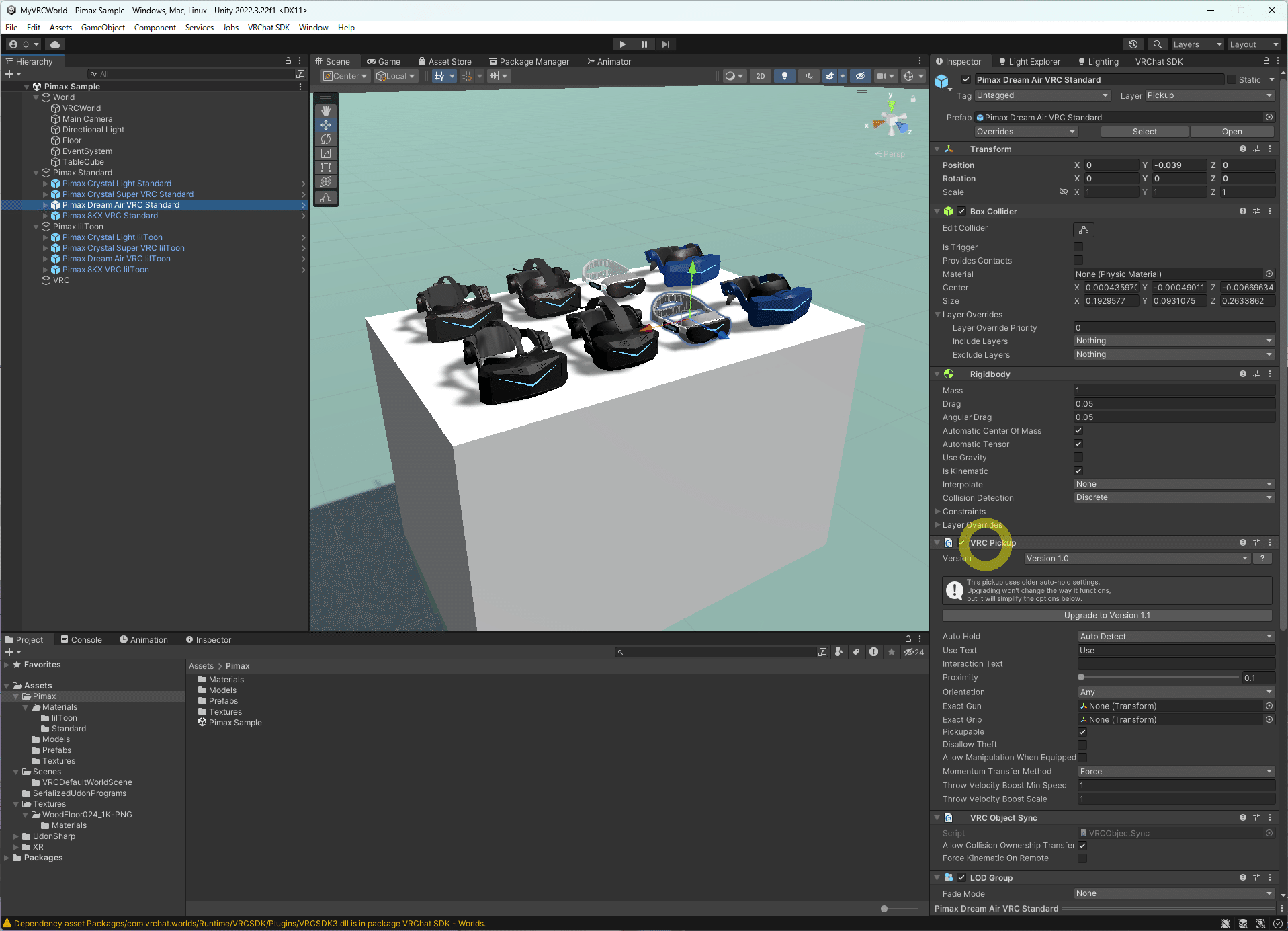Click the Hierarchy create plus button
Viewport: 1288px width, 931px height.
pos(13,74)
